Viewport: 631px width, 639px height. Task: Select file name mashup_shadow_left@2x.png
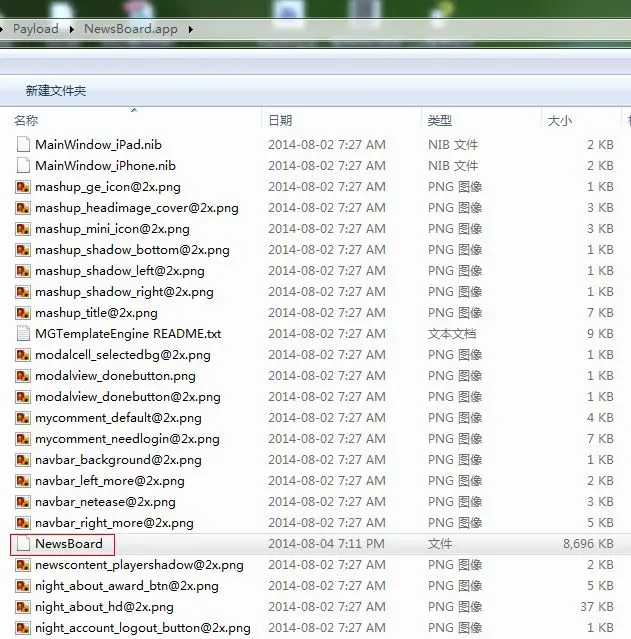[120, 271]
